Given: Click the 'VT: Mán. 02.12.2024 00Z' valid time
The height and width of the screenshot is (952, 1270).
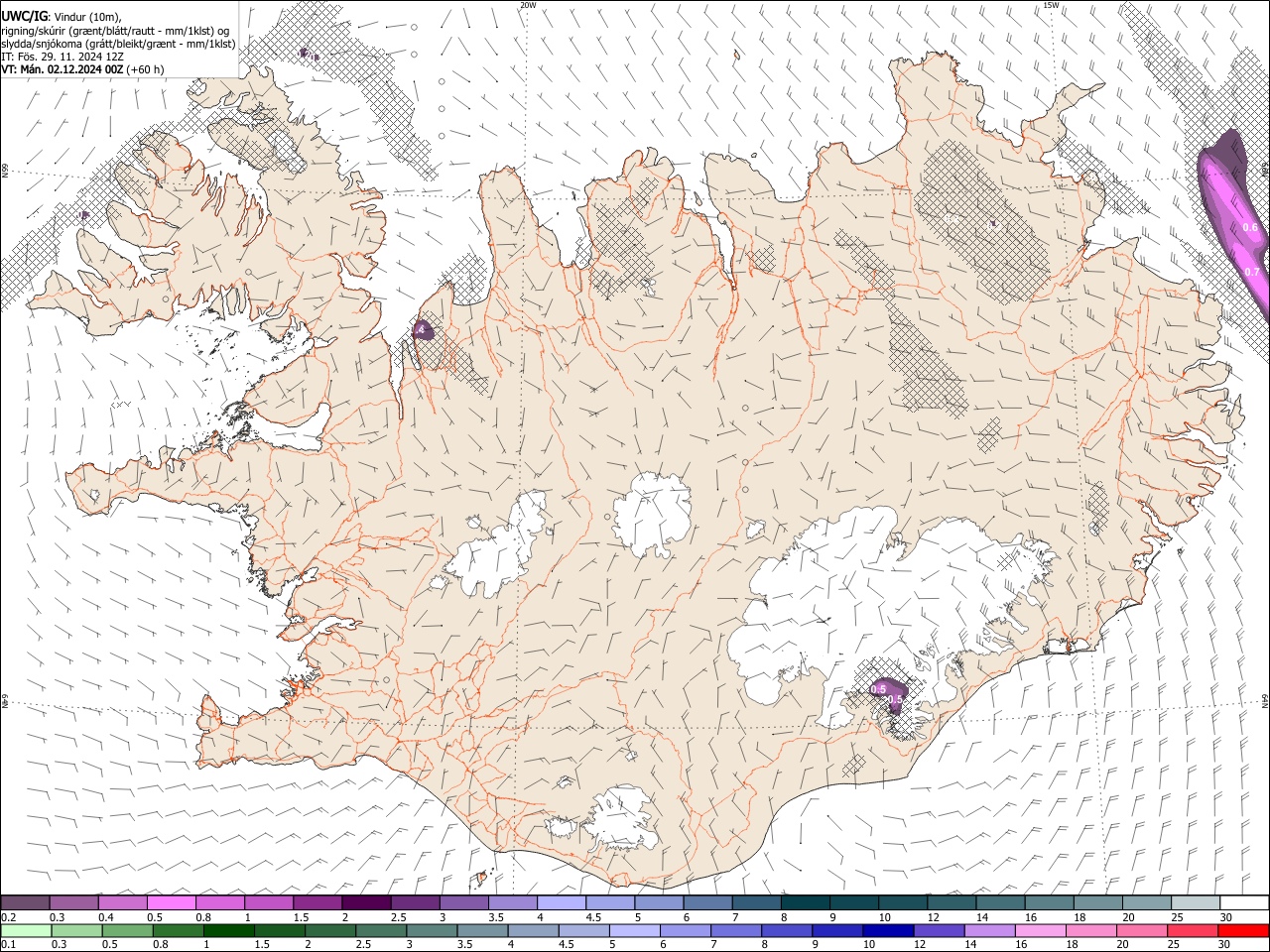Looking at the screenshot, I should pyautogui.click(x=63, y=69).
